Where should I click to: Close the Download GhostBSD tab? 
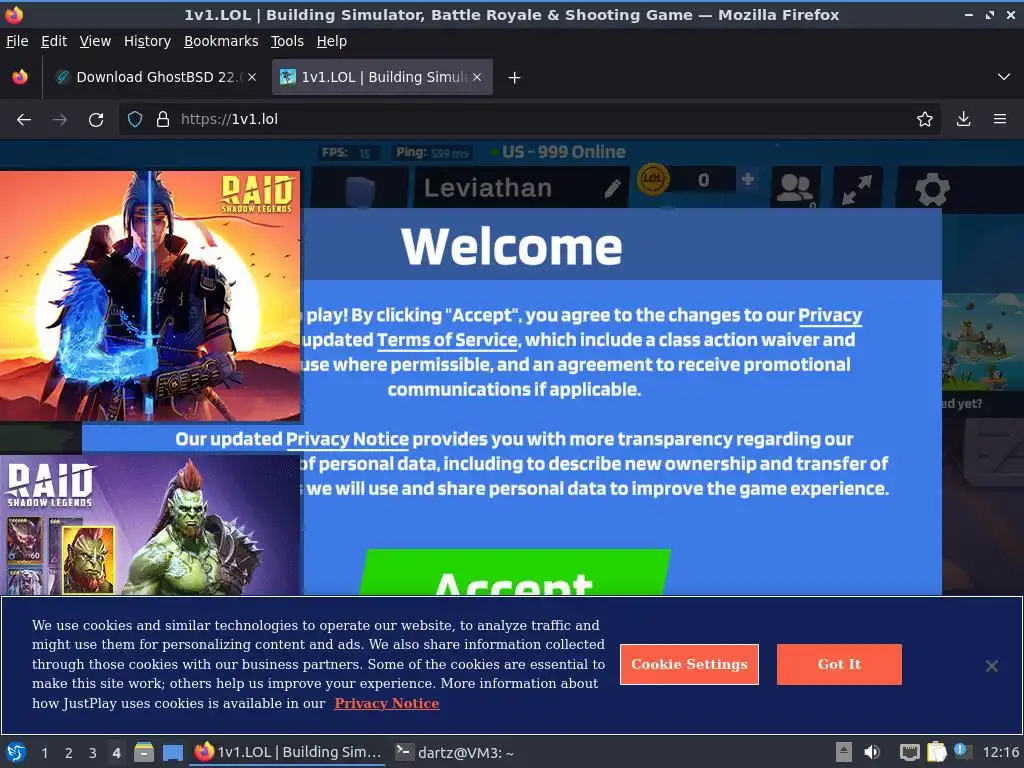tap(252, 77)
